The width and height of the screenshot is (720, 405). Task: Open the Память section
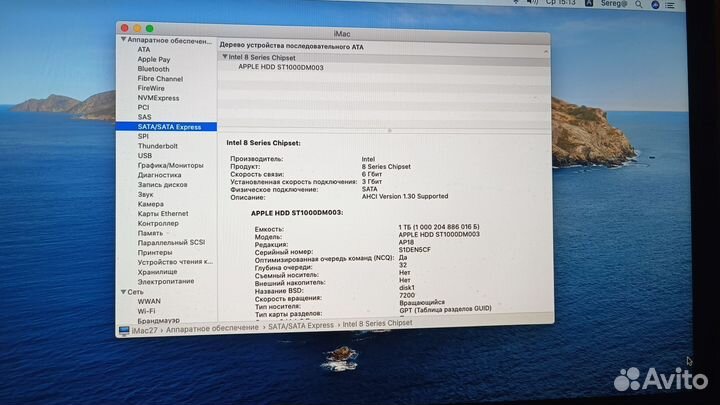[x=150, y=233]
